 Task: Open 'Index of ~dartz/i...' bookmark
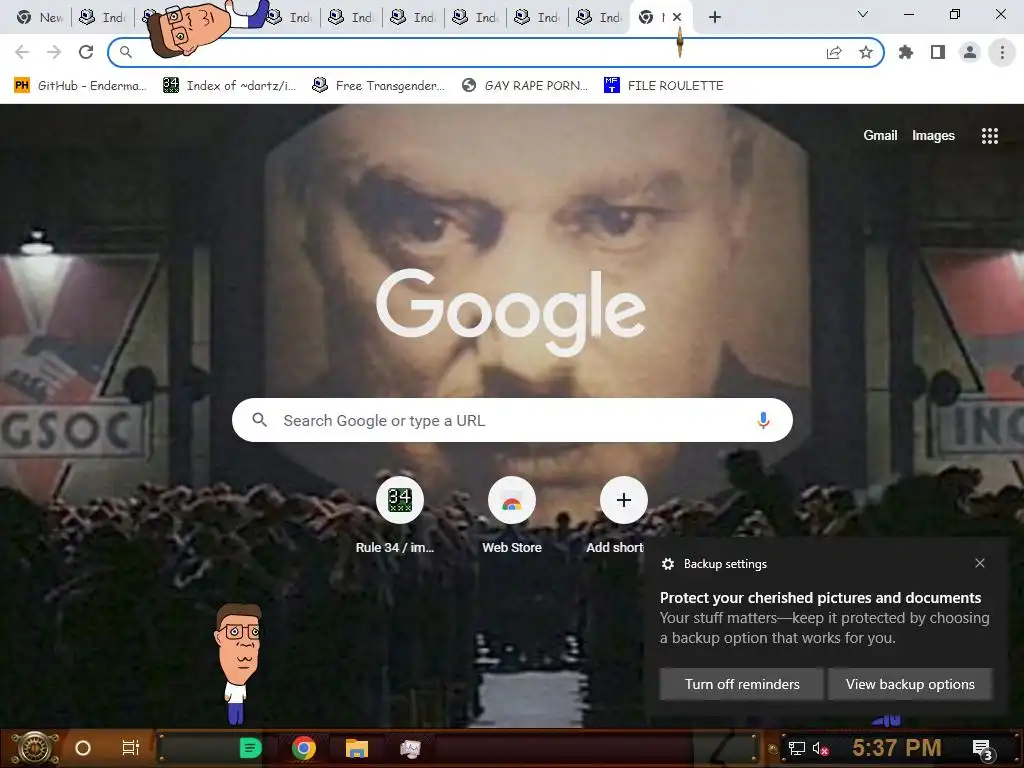tap(229, 86)
